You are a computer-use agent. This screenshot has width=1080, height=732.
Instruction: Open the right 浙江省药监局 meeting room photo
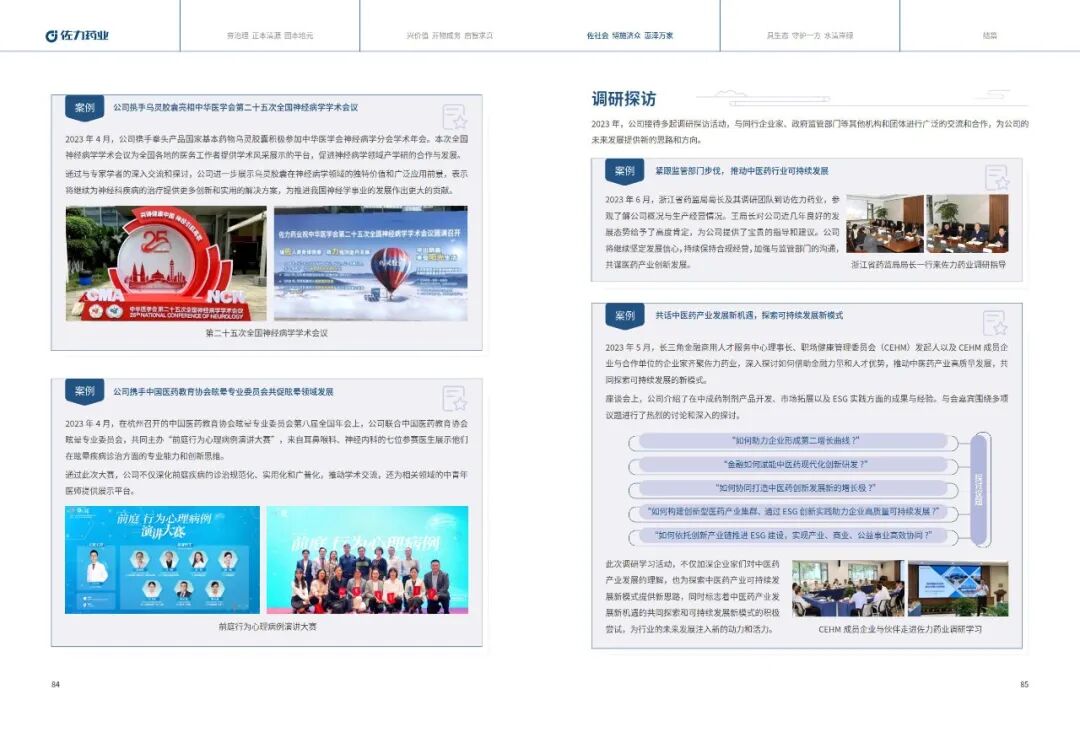pyautogui.click(x=967, y=224)
